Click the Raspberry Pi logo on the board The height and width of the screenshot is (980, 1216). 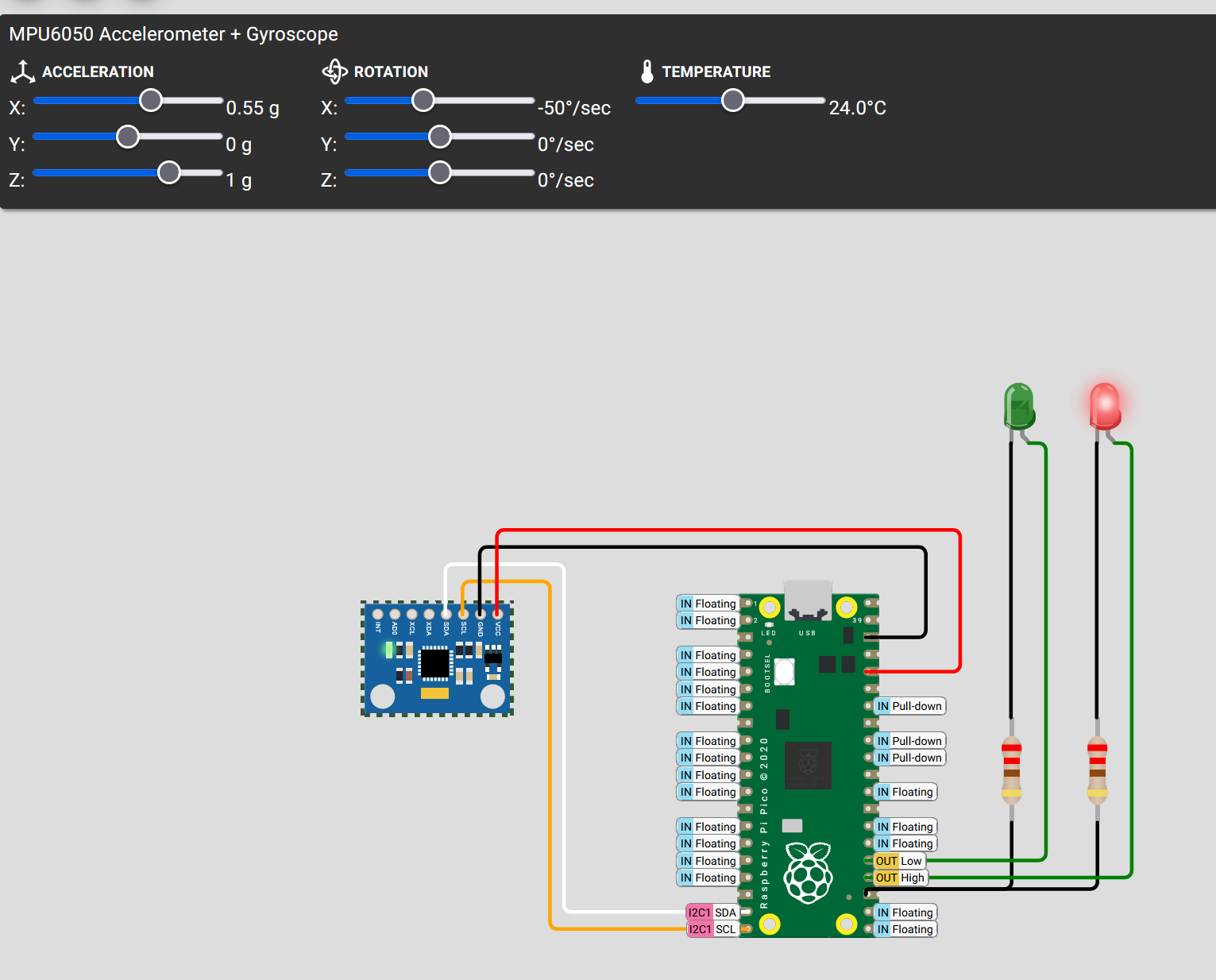808,873
